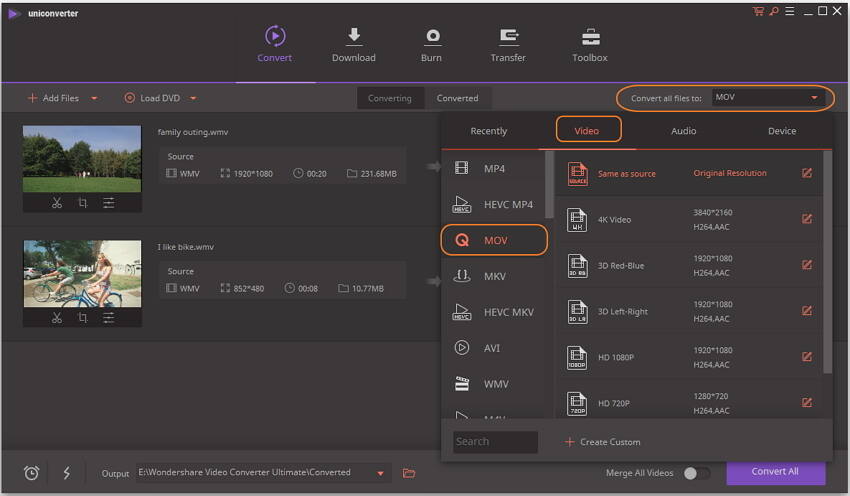Click the I like bike.wmv file name
This screenshot has height=496, width=850.
(x=186, y=247)
